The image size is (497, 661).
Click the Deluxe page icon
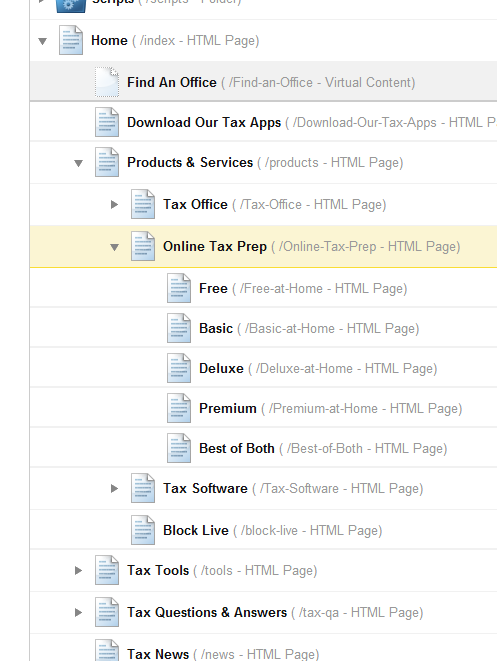coord(179,368)
